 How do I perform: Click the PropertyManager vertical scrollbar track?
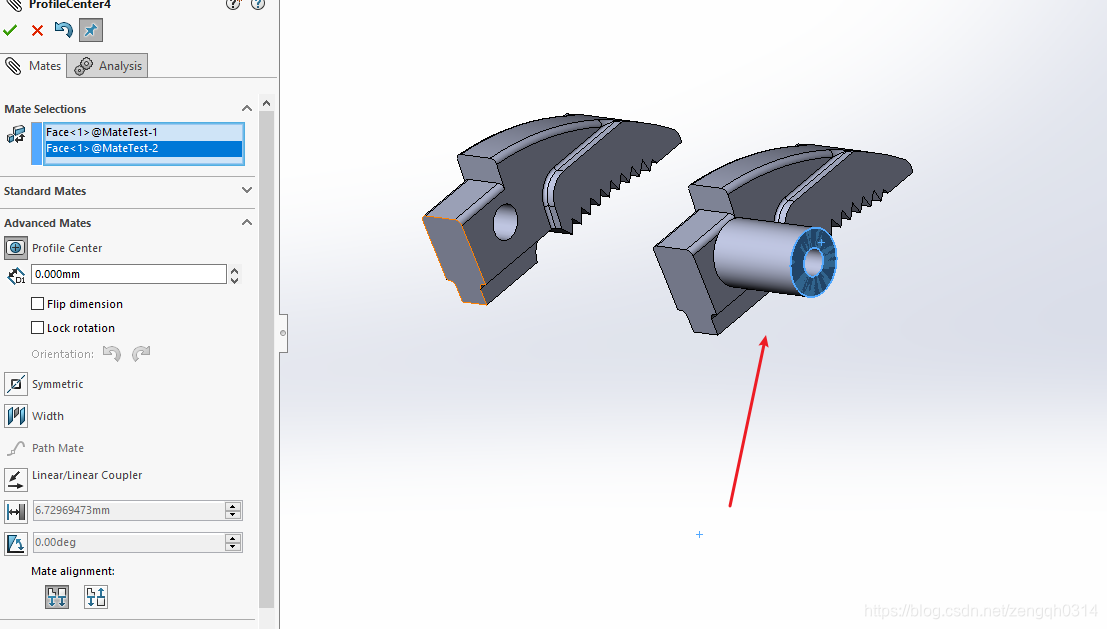(266, 359)
